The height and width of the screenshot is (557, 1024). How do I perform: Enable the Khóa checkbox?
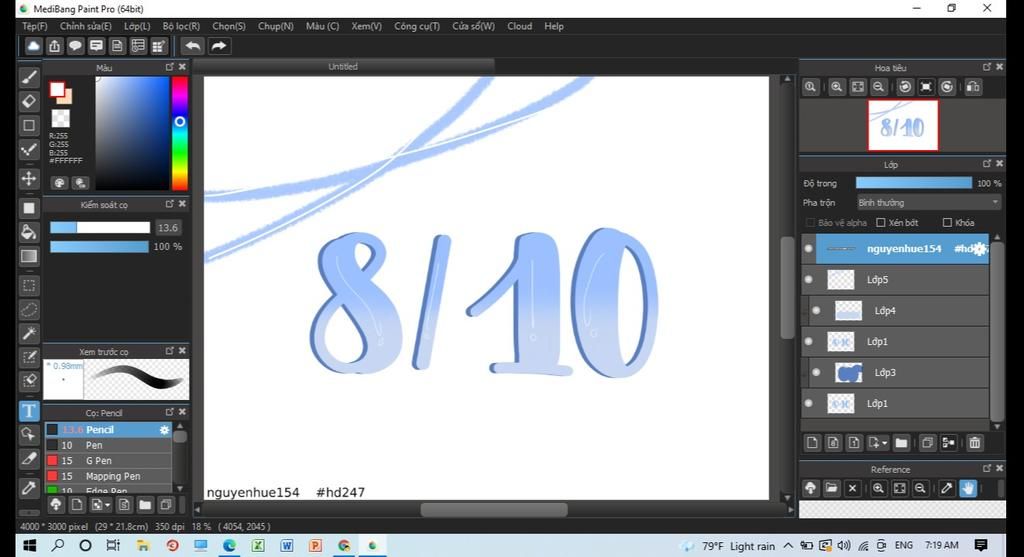click(x=947, y=223)
